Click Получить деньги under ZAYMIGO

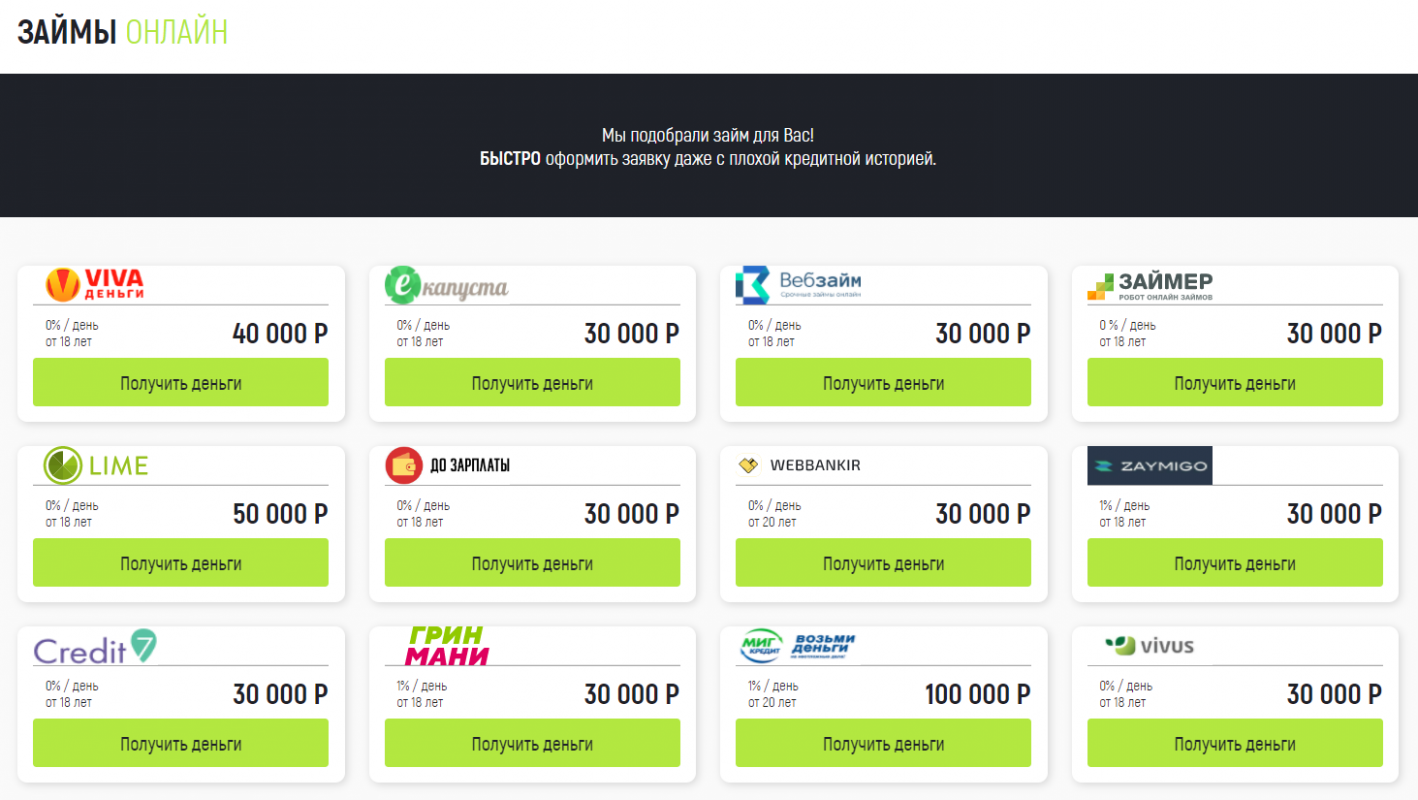click(1235, 563)
